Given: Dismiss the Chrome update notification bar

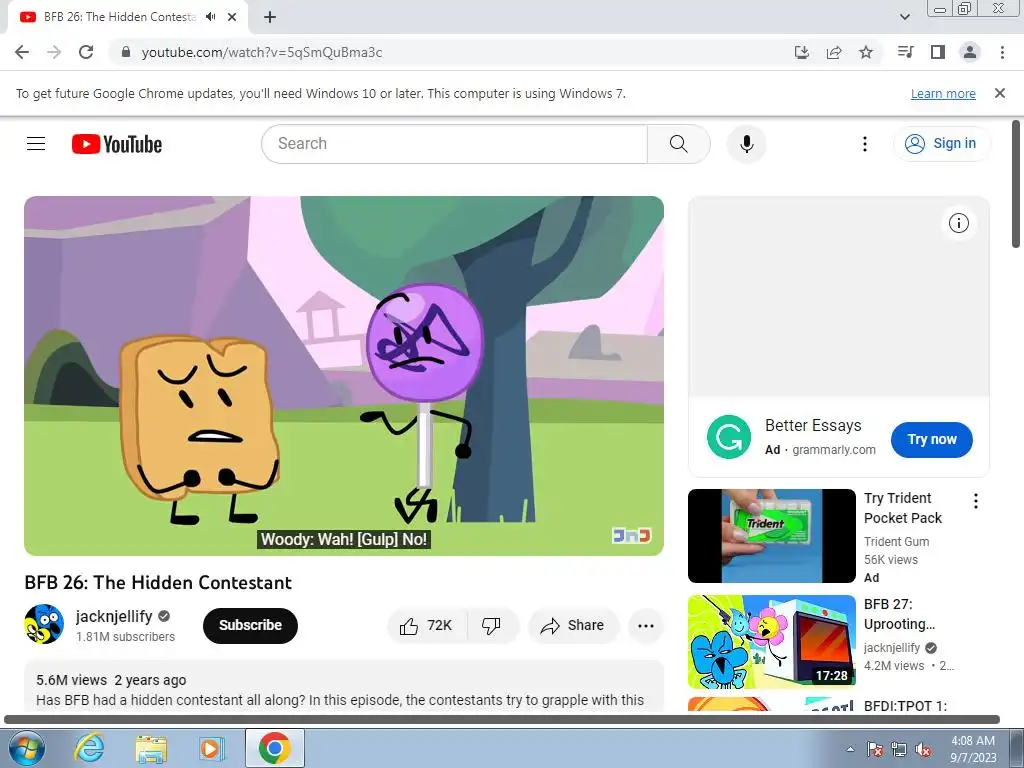Looking at the screenshot, I should click(1000, 93).
